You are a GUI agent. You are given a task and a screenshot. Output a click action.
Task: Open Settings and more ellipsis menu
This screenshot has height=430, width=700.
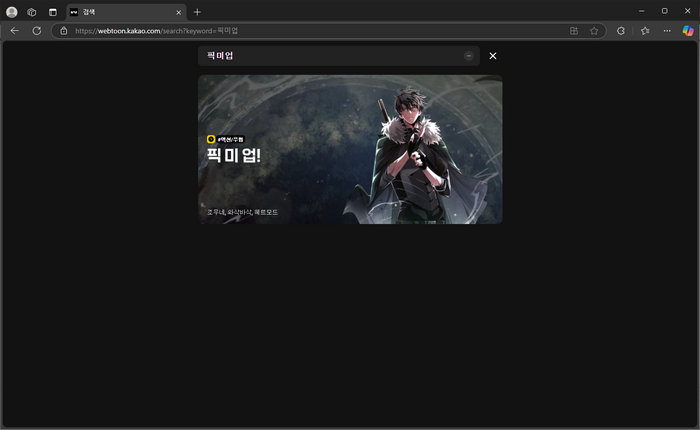667,31
